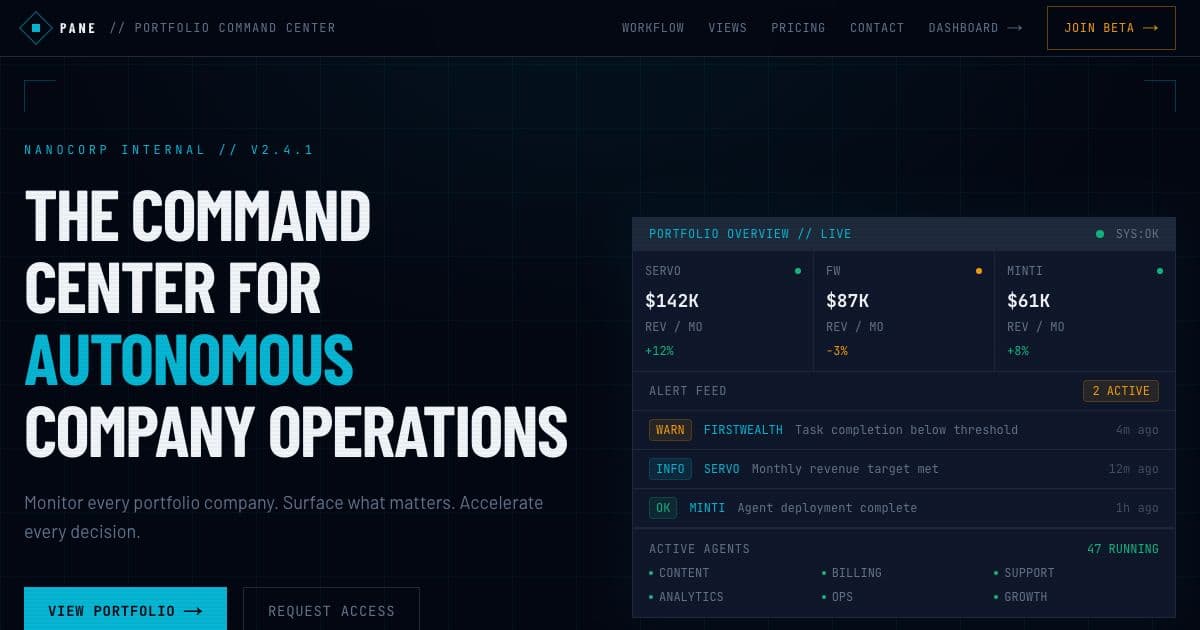This screenshot has height=630, width=1200.
Task: Click the OK tag on MINTI alert
Action: pos(663,508)
